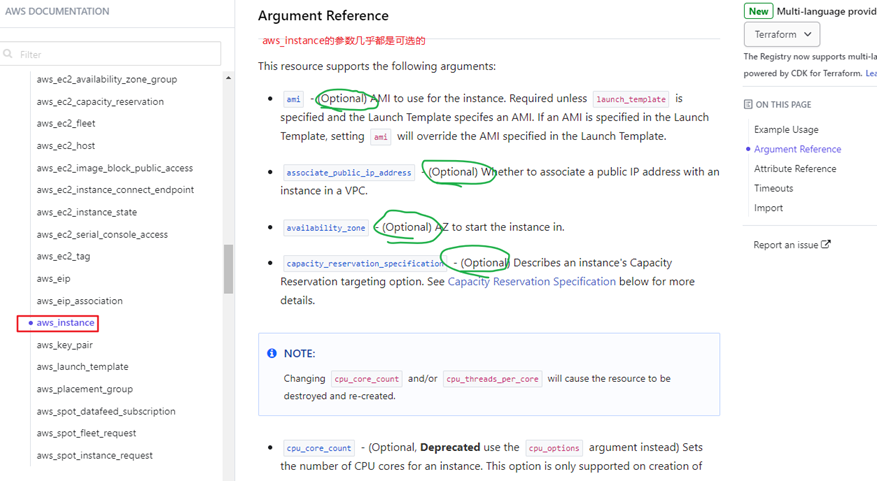Open the Terraform language dropdown
This screenshot has height=481, width=877.
[x=782, y=35]
